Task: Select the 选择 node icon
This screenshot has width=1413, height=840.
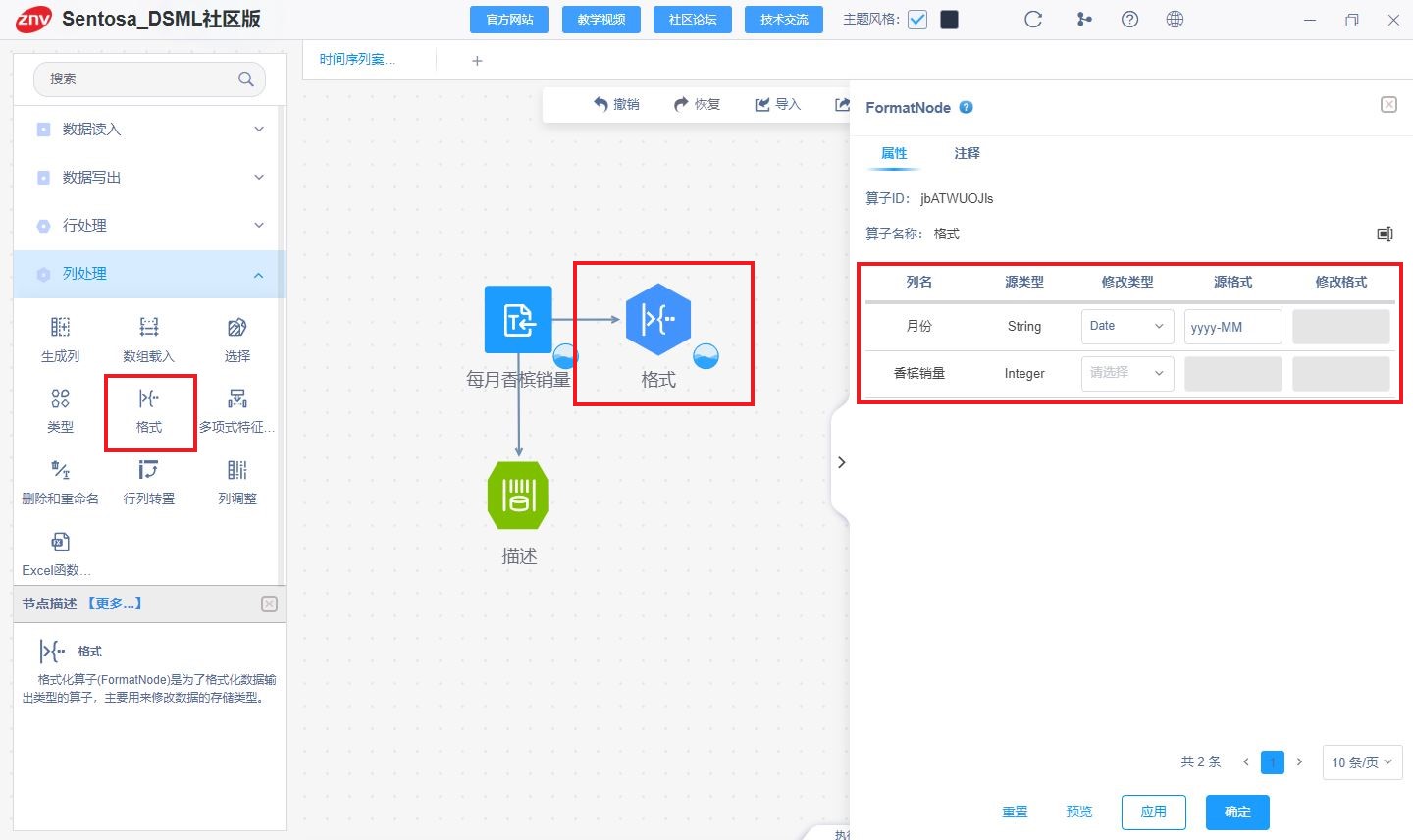Action: [237, 328]
